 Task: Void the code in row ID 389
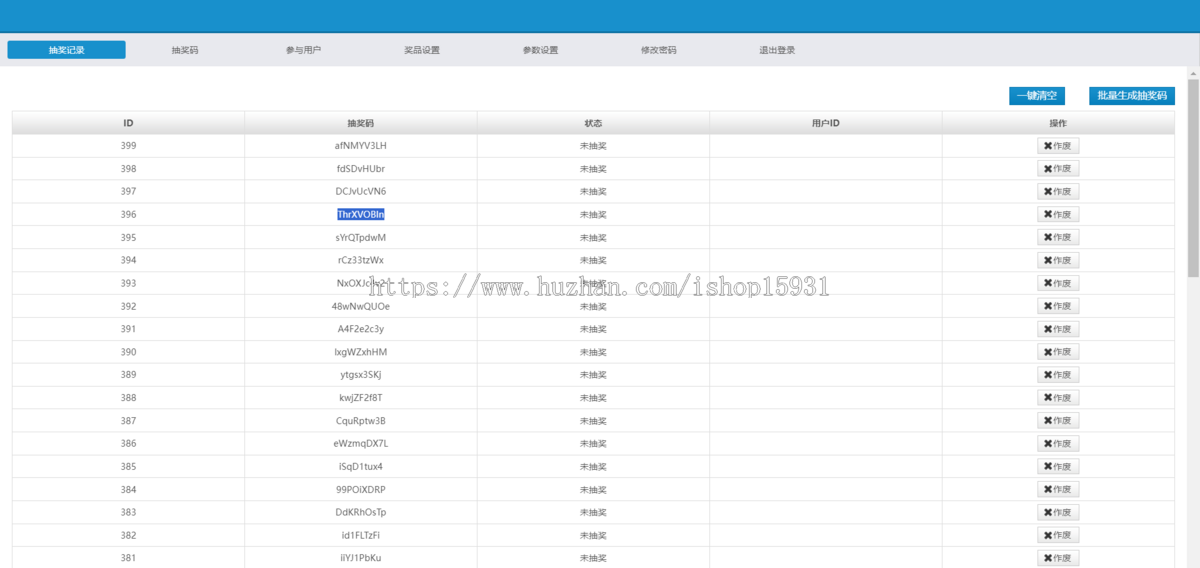tap(1058, 375)
